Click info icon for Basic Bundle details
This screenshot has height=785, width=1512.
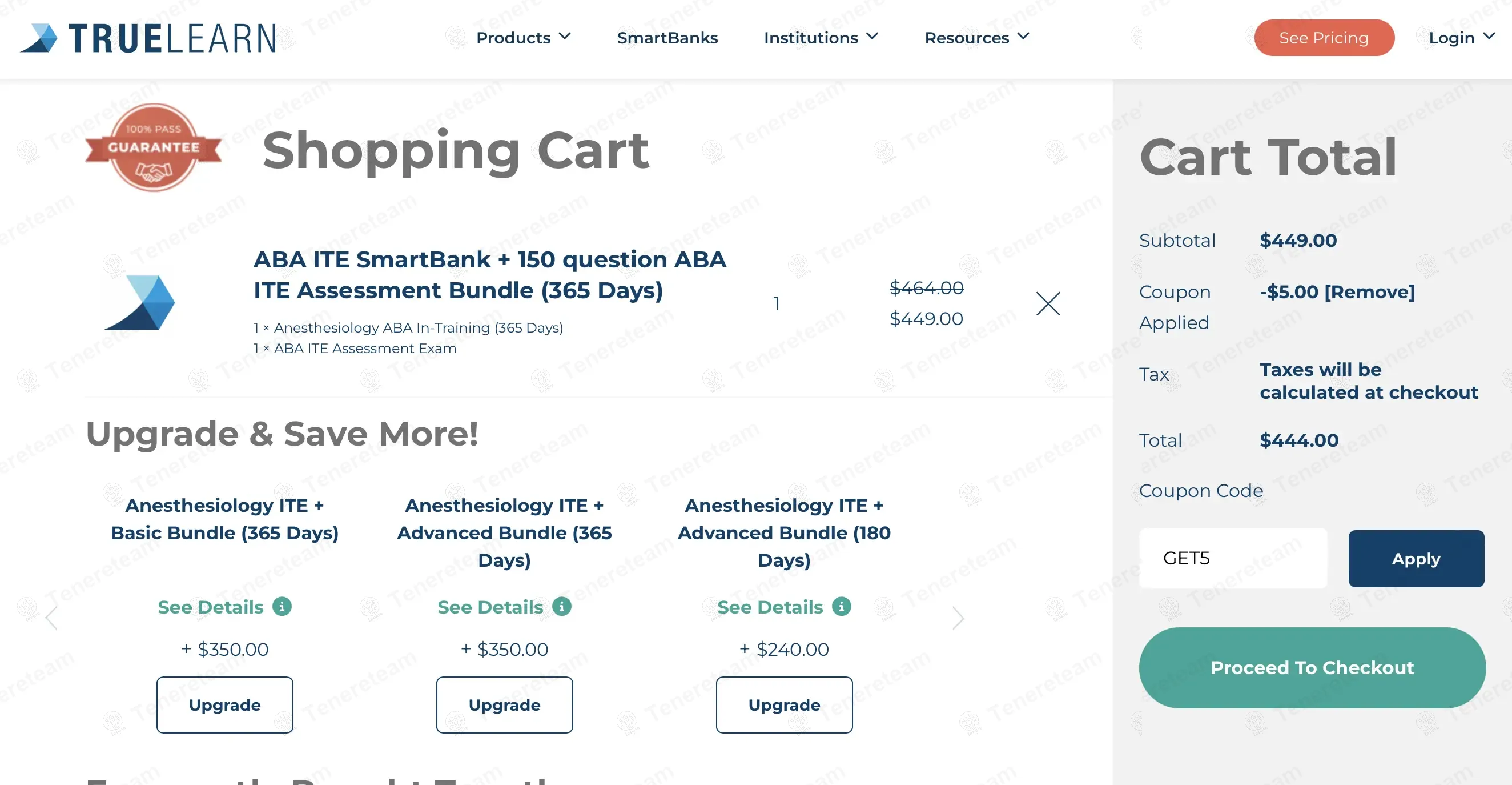pos(282,607)
